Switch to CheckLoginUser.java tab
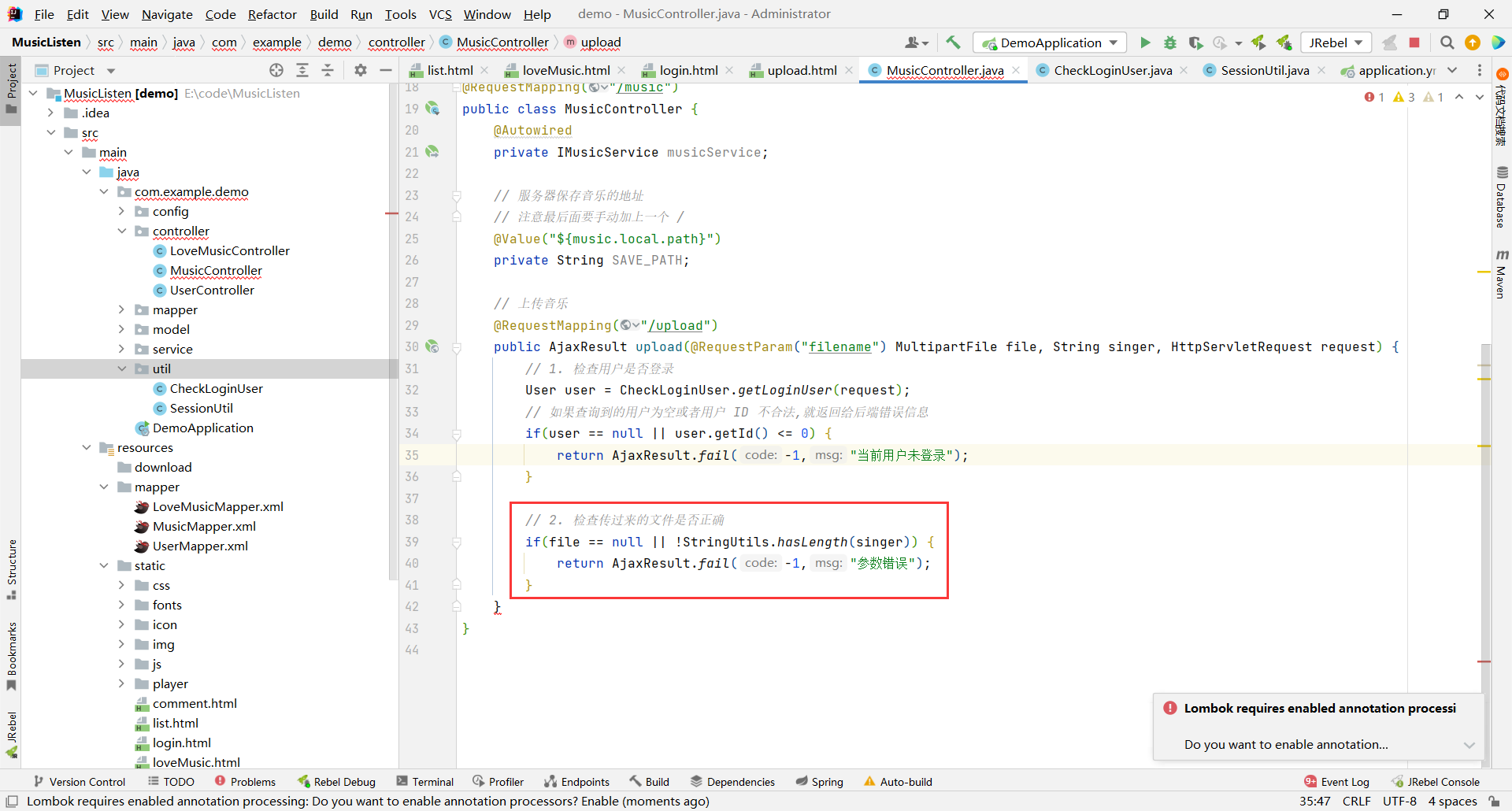Viewport: 1512px width, 811px height. 1112,70
